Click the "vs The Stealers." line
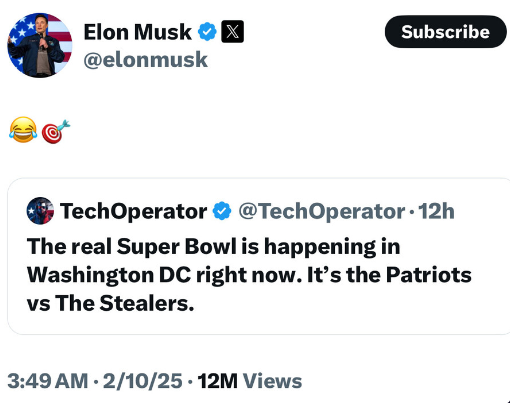The height and width of the screenshot is (403, 510). point(110,303)
